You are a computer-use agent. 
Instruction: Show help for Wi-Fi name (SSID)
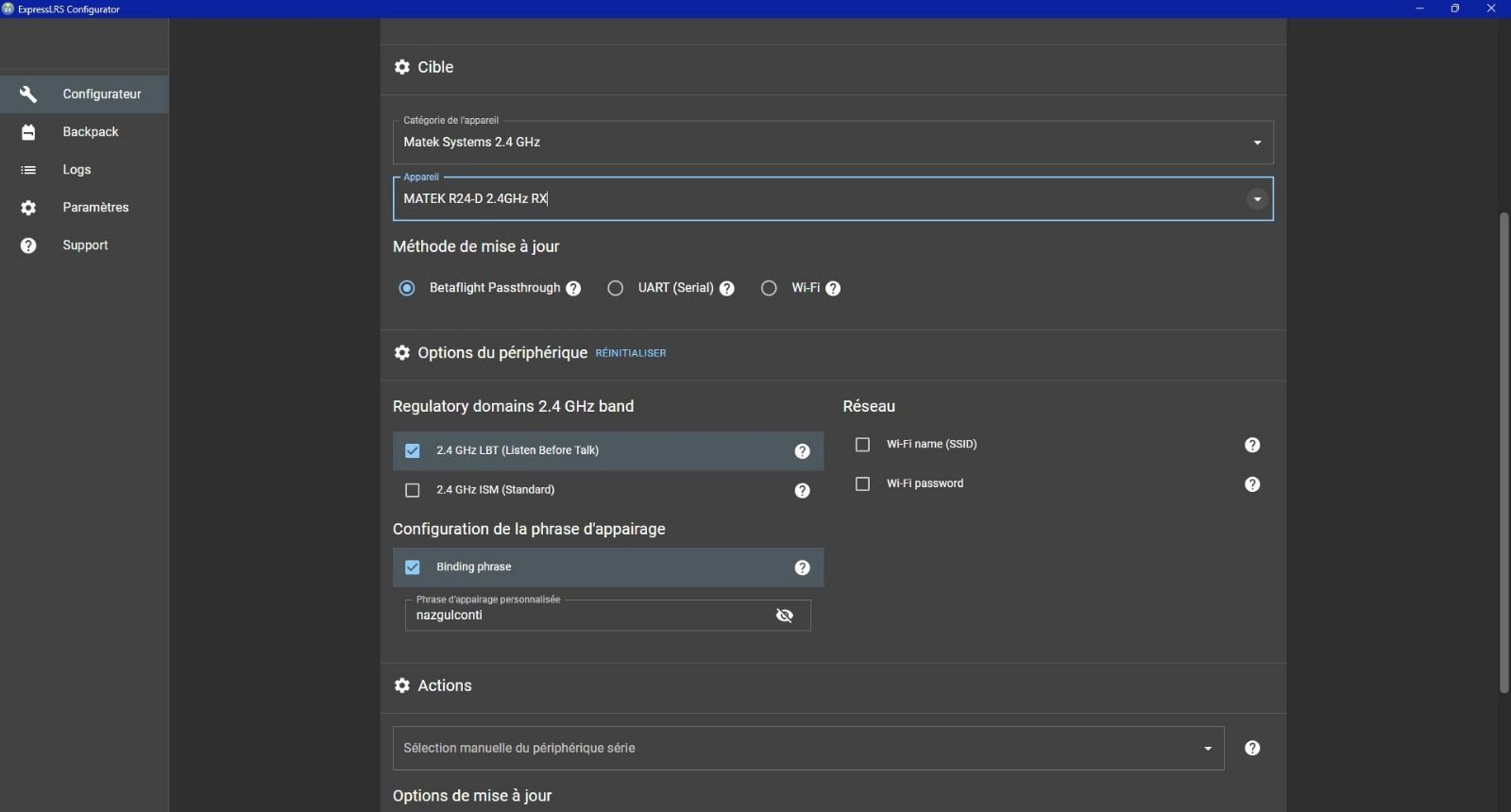[x=1252, y=445]
